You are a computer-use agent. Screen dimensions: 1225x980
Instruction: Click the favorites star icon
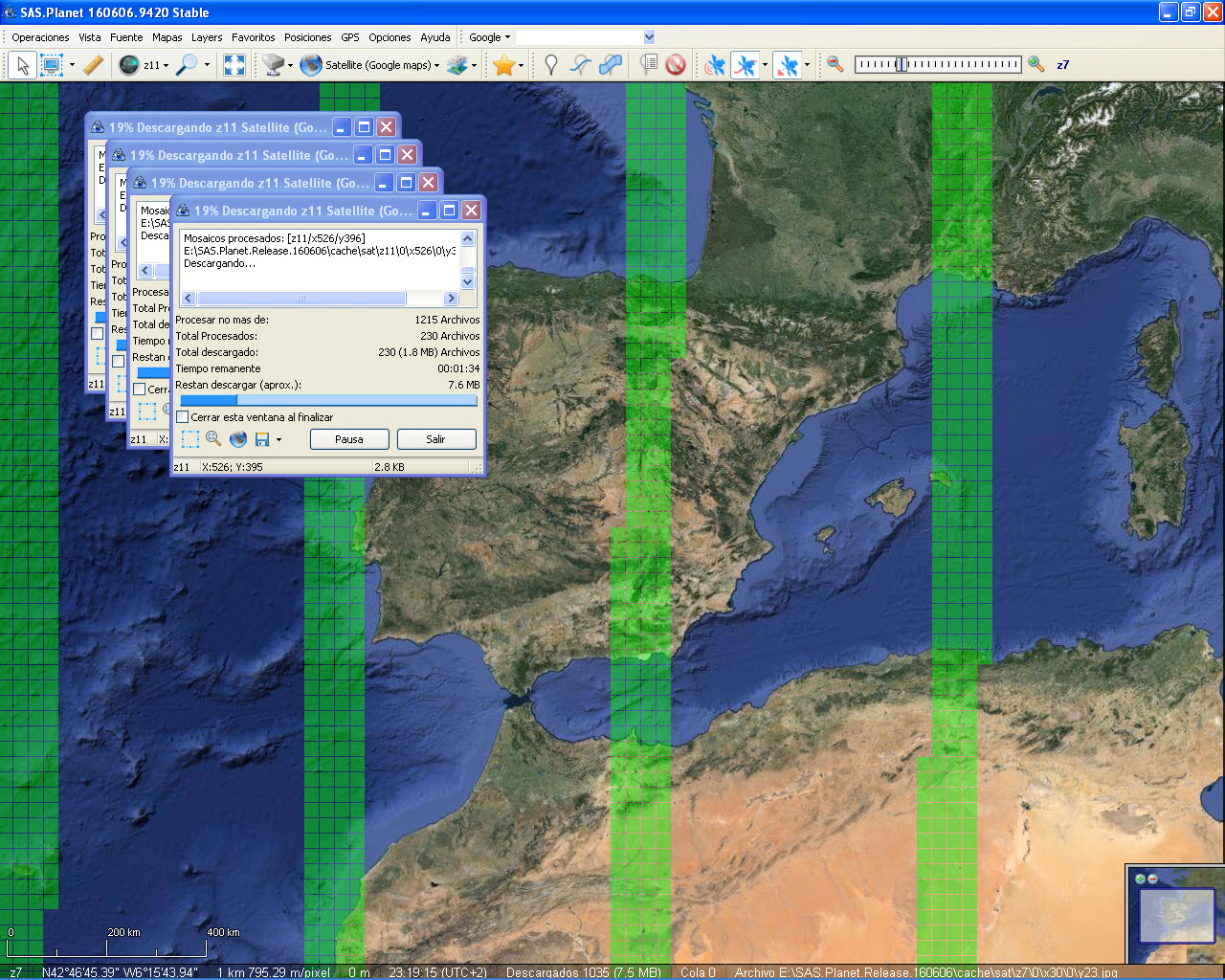[505, 64]
